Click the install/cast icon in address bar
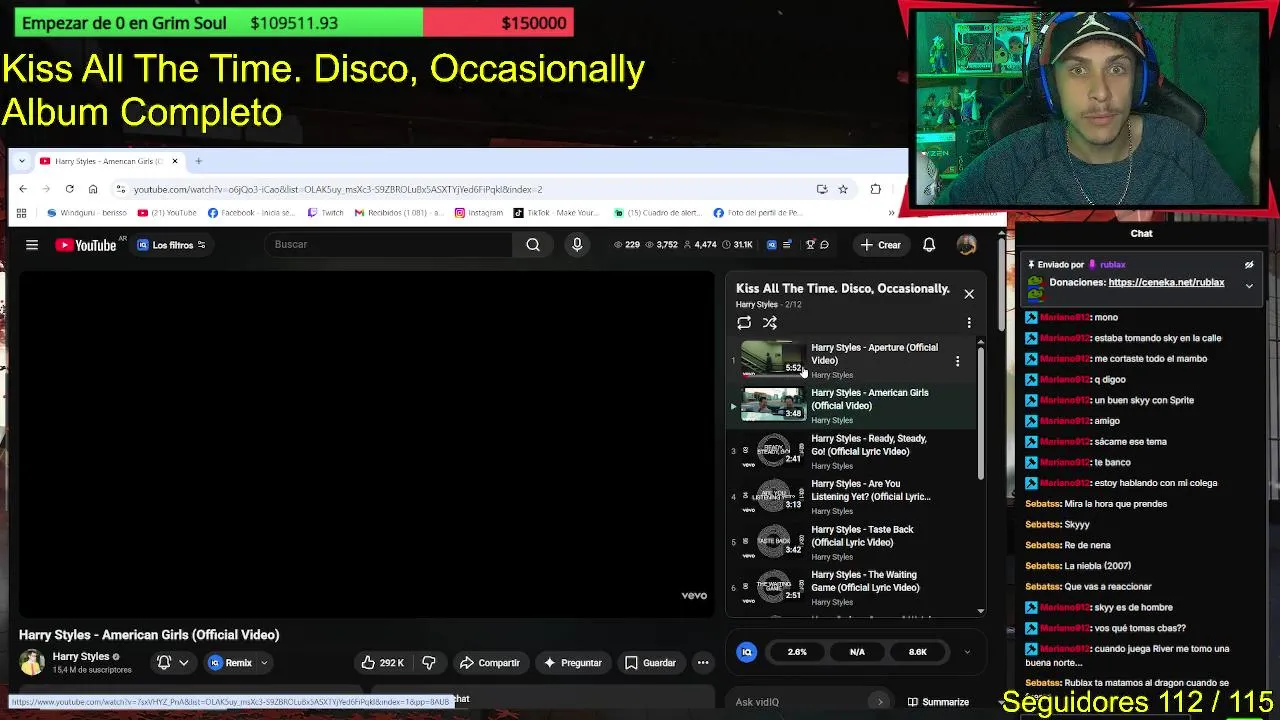 click(x=822, y=189)
